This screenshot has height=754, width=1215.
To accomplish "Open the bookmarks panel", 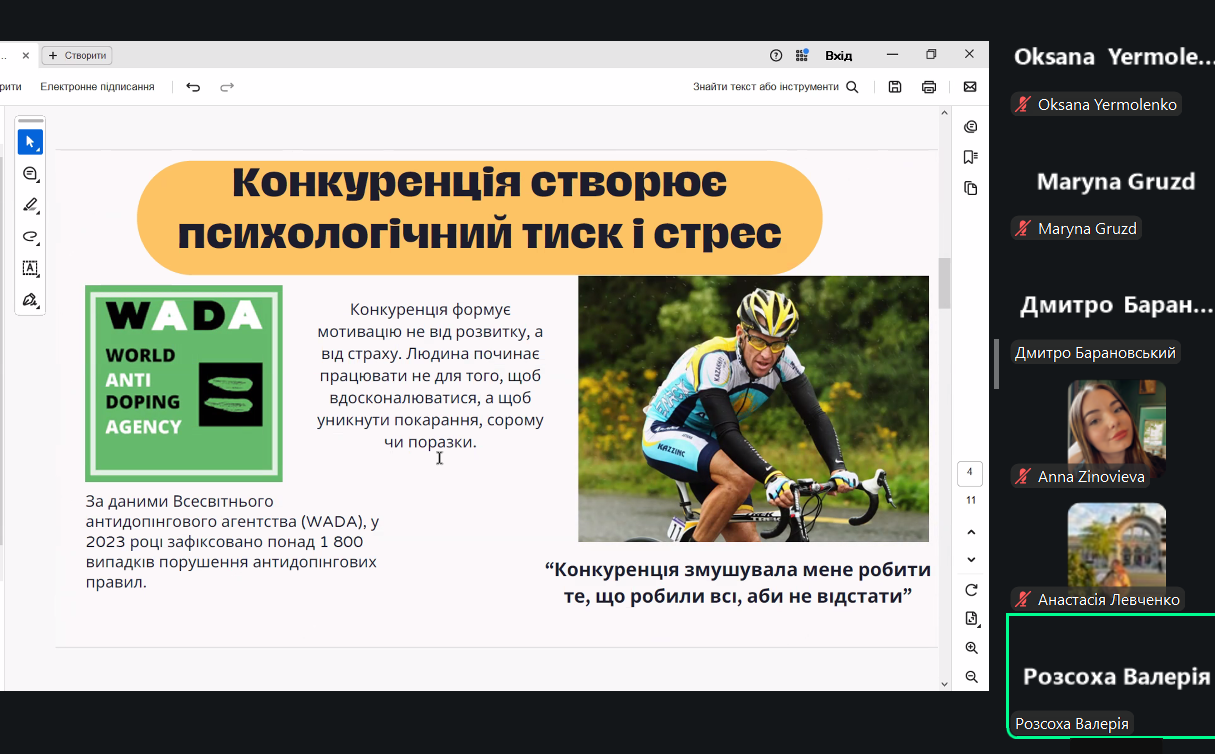I will tap(970, 157).
